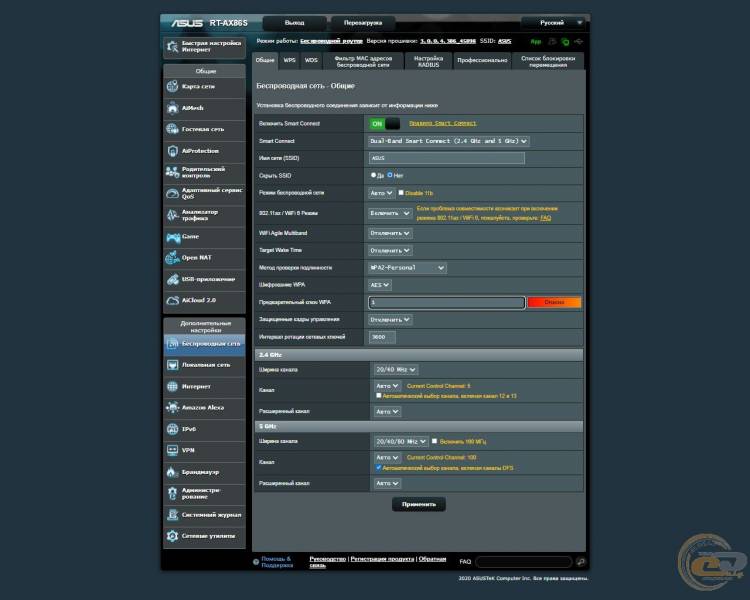Open Русский language dropdown
Screen dimensions: 750x600
point(555,22)
